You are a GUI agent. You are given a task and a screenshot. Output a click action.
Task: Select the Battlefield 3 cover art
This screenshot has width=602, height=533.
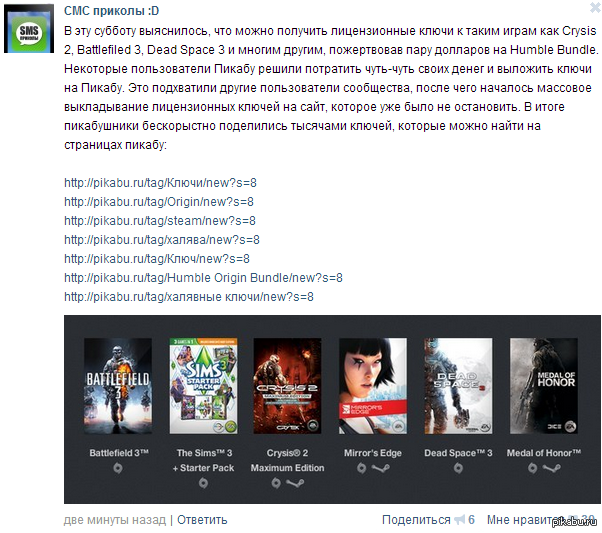pos(118,386)
